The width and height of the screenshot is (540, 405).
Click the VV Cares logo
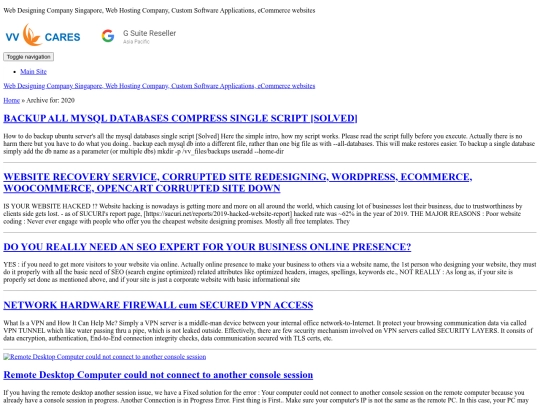point(43,35)
